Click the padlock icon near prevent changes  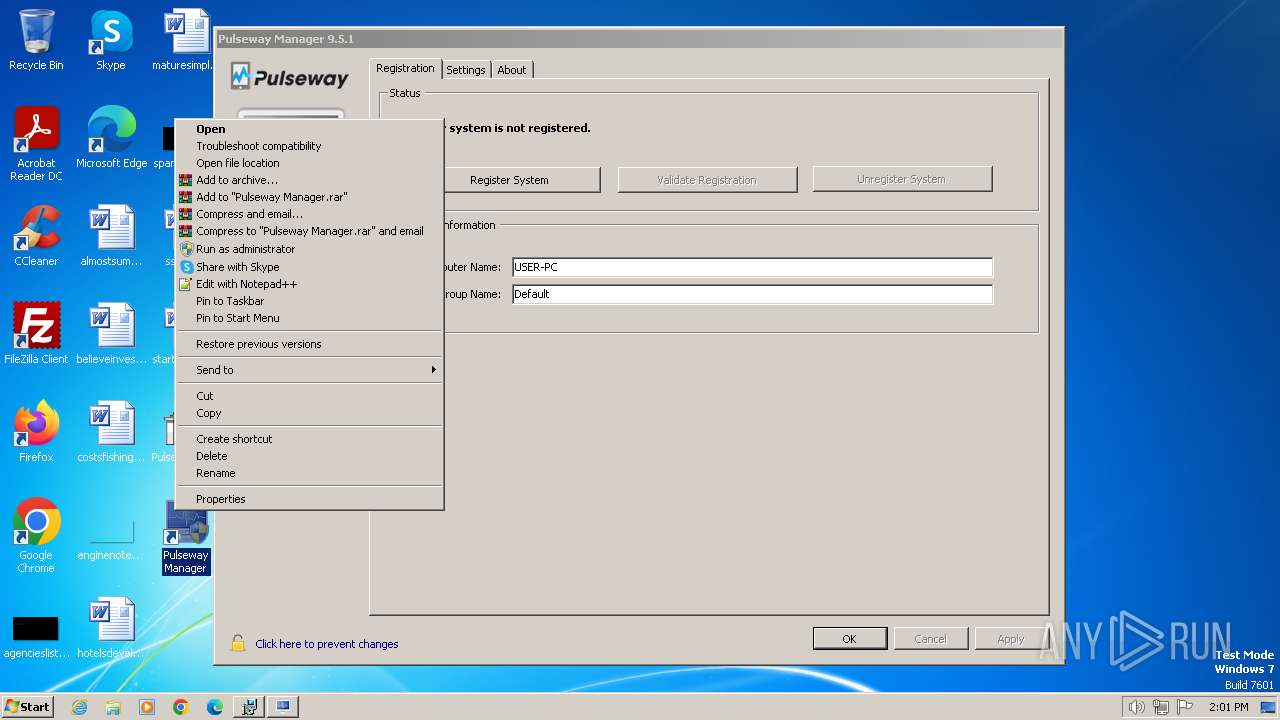click(237, 643)
